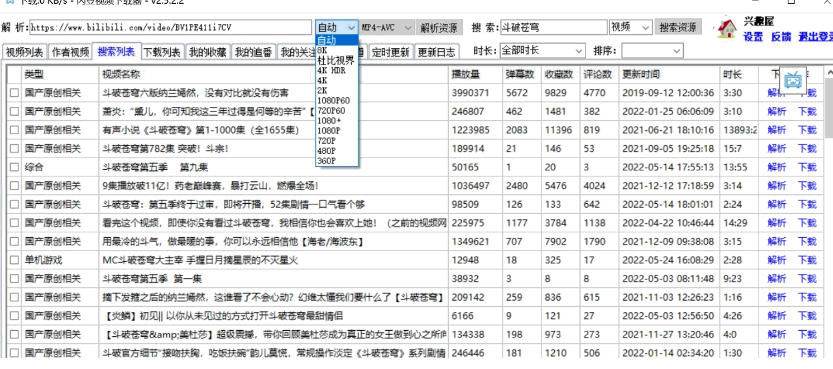The width and height of the screenshot is (833, 369).
Task: Tick checkbox for 斗破苍穹第五季 第九集 row
Action: tap(14, 168)
